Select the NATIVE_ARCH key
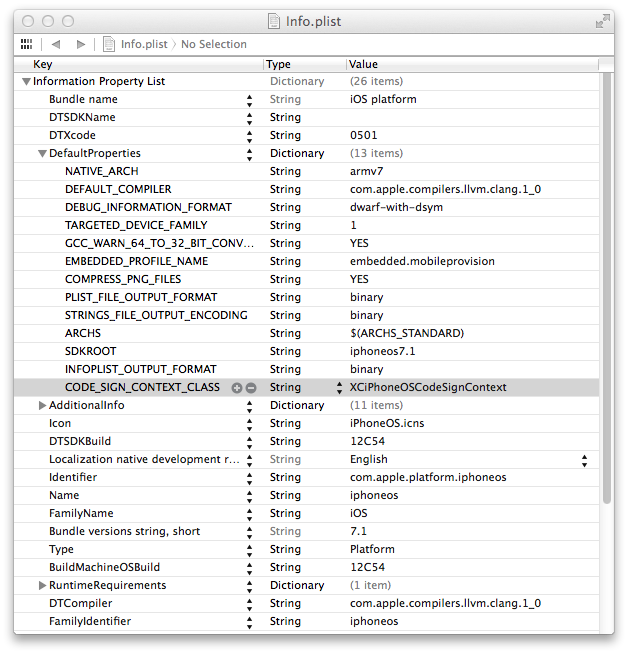The width and height of the screenshot is (628, 654). click(101, 171)
